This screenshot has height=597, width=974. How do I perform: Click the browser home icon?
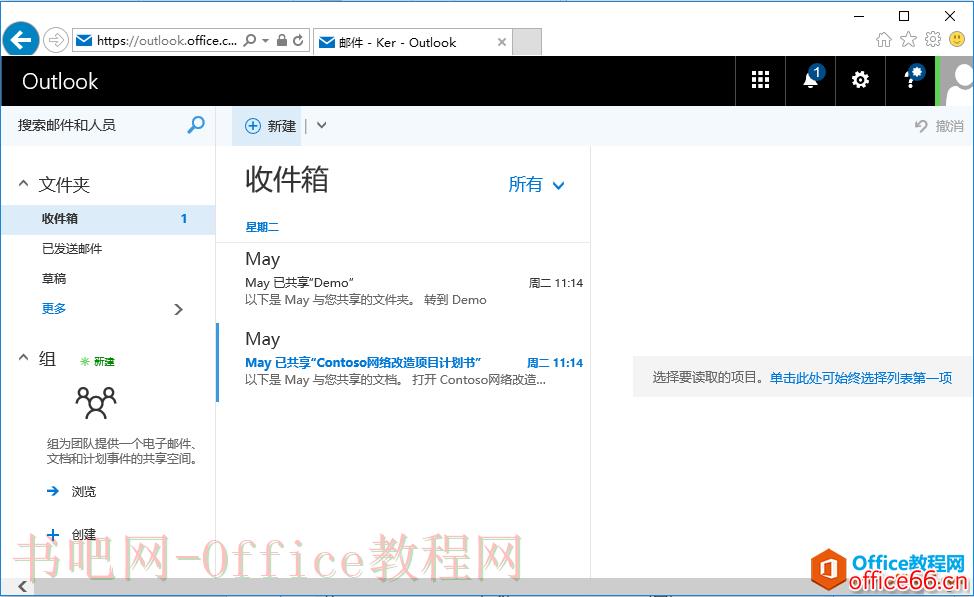coord(883,40)
